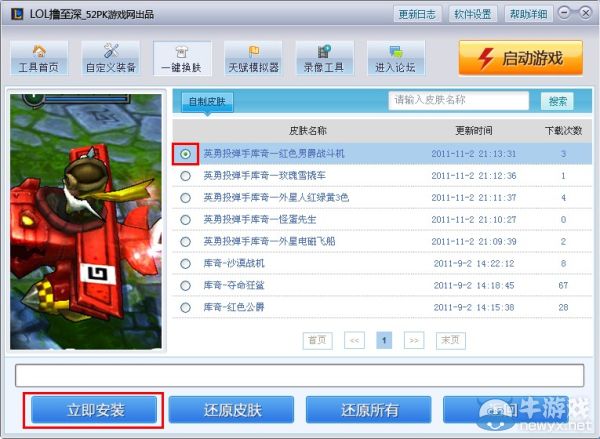Select radio for 库奇-沙漠战机 skin
The width and height of the screenshot is (600, 439).
[186, 264]
